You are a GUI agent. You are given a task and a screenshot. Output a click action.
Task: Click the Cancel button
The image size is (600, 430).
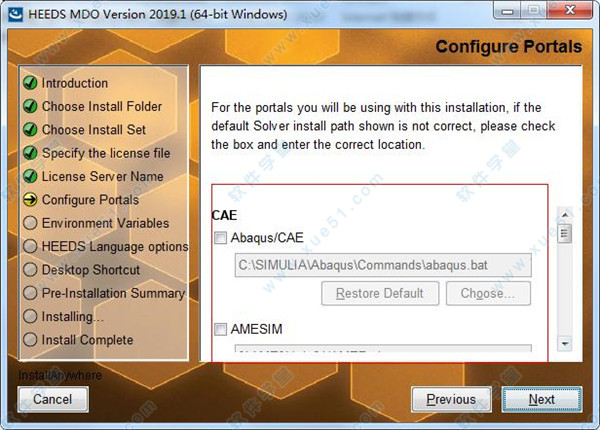pyautogui.click(x=53, y=399)
